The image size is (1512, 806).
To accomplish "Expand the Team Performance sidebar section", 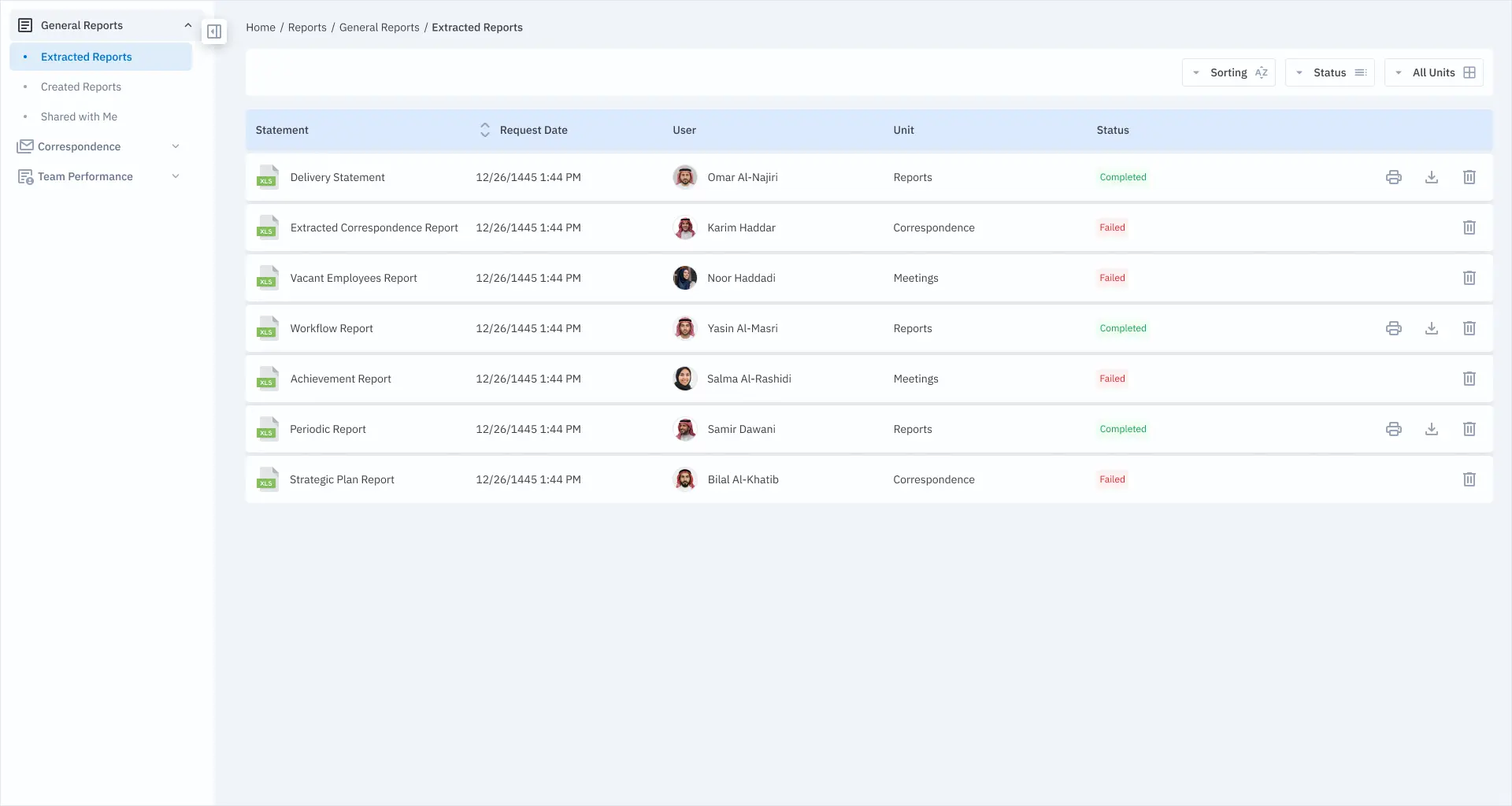I will [x=99, y=176].
